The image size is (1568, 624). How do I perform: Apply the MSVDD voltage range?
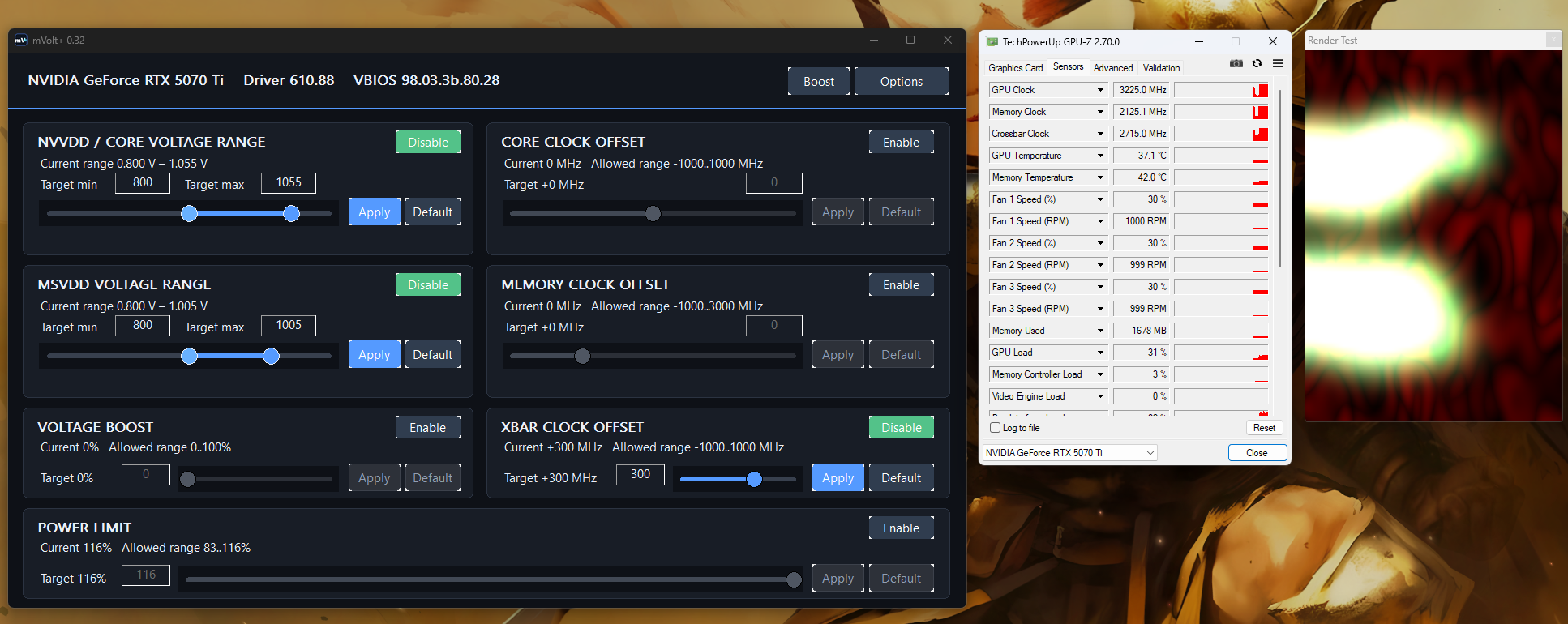375,354
